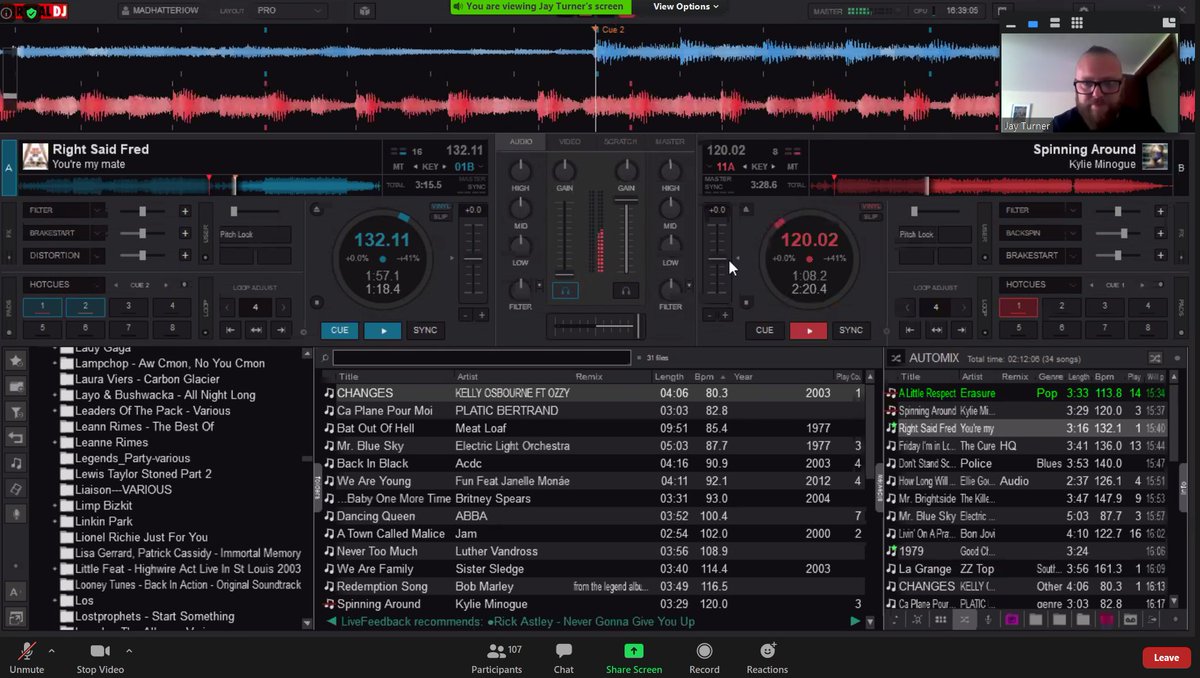Enable deck B BACKSPIN effect plus button
Image resolution: width=1200 pixels, height=678 pixels.
1160,233
